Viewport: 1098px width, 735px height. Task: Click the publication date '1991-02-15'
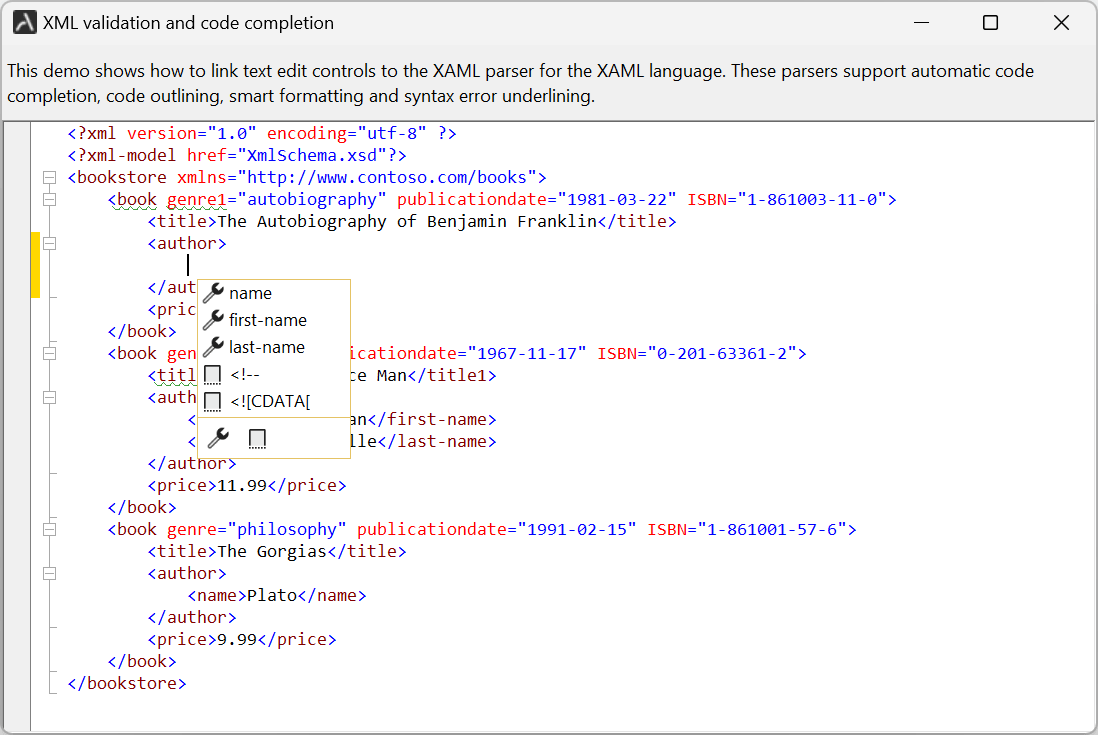pos(577,529)
